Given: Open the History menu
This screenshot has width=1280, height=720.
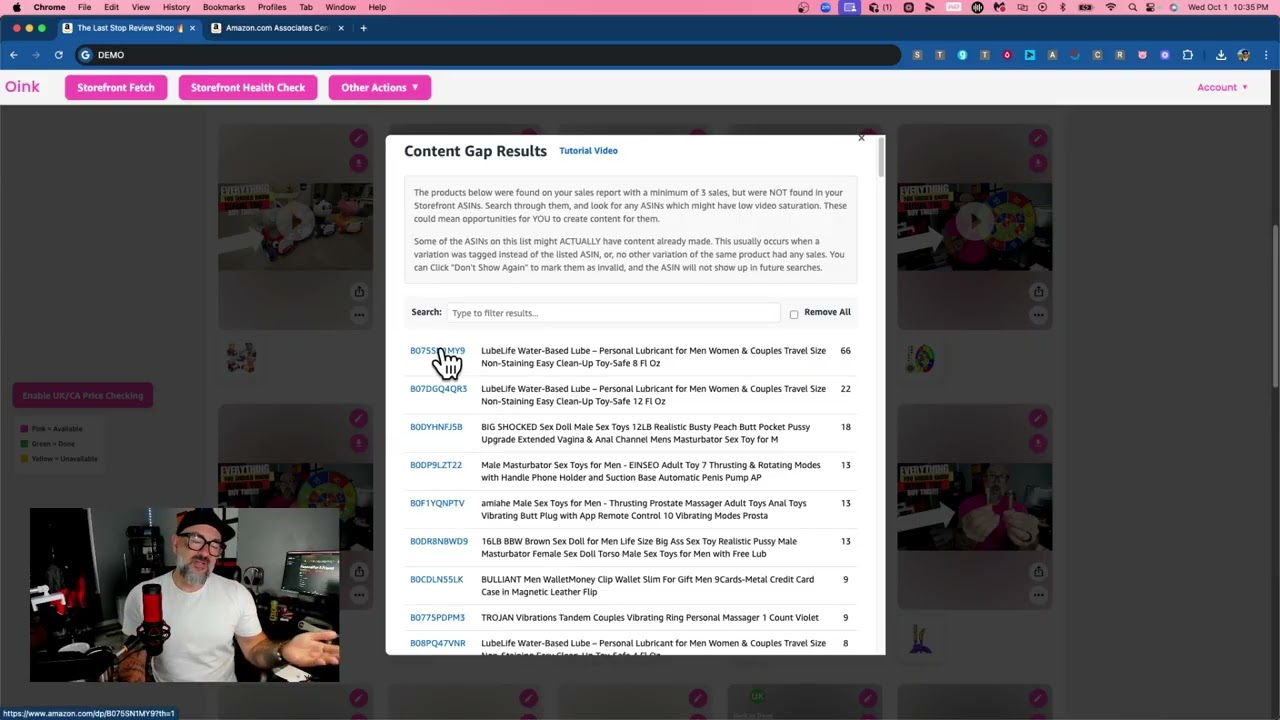Looking at the screenshot, I should pos(176,7).
